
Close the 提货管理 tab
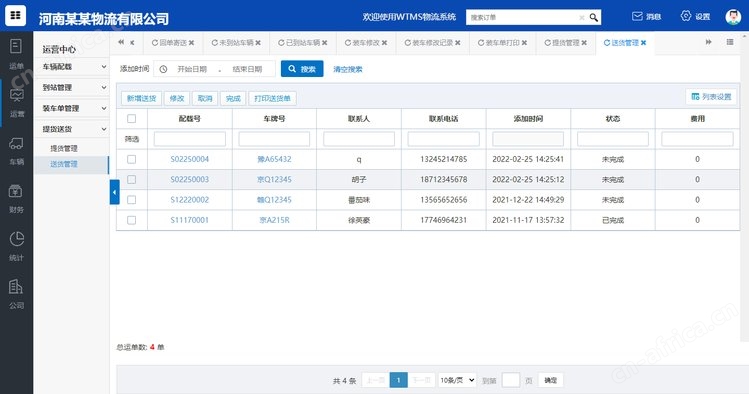[584, 43]
